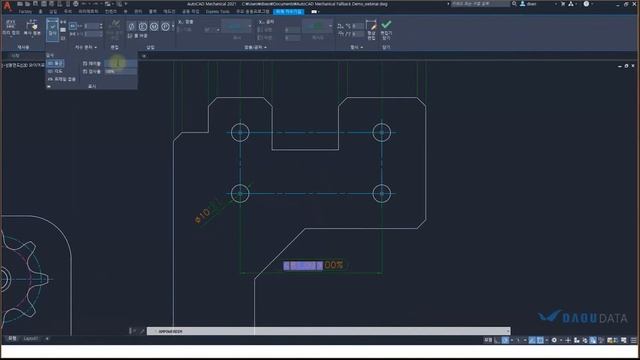Screen dimensions: 640x360
Task: Click the search magnifier icon in title bar
Action: point(514,4)
